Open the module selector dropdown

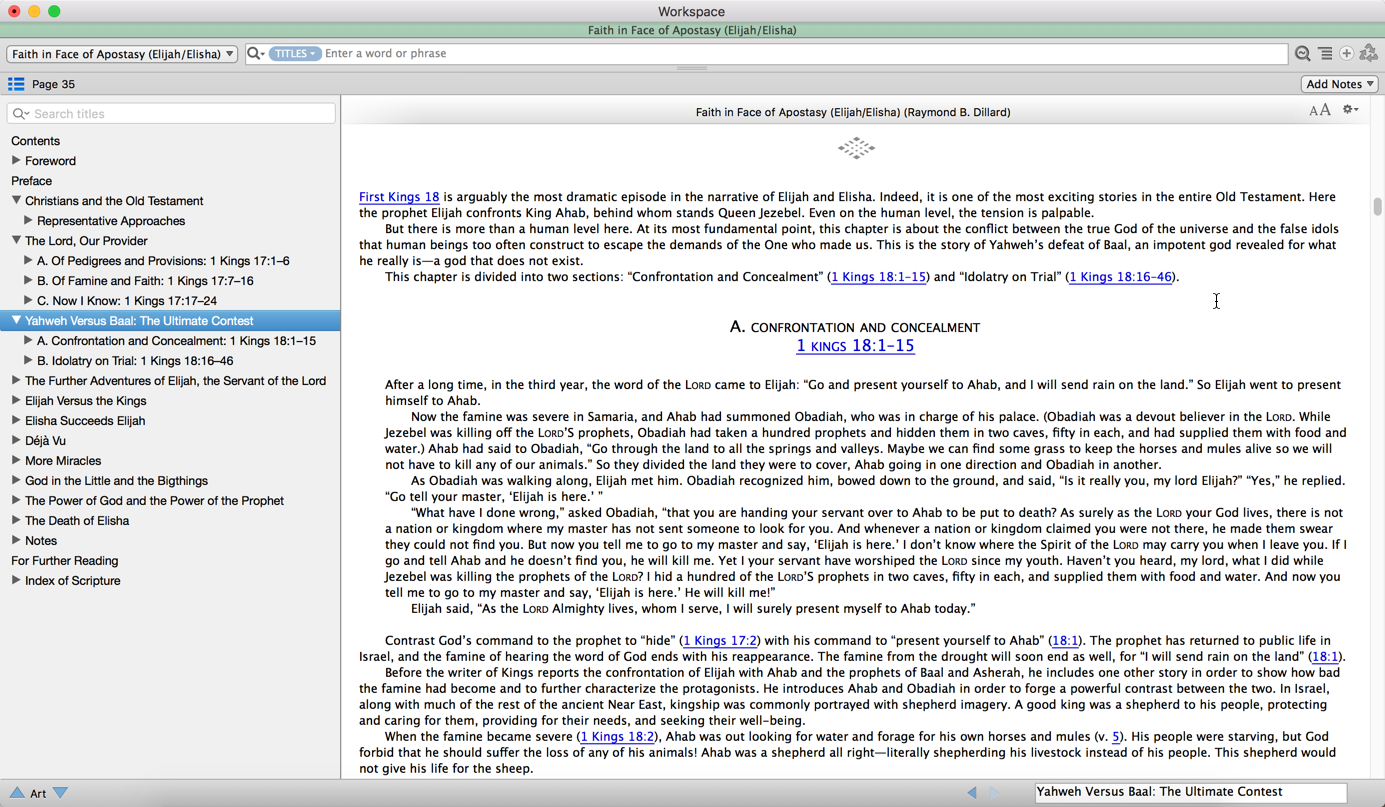click(122, 54)
